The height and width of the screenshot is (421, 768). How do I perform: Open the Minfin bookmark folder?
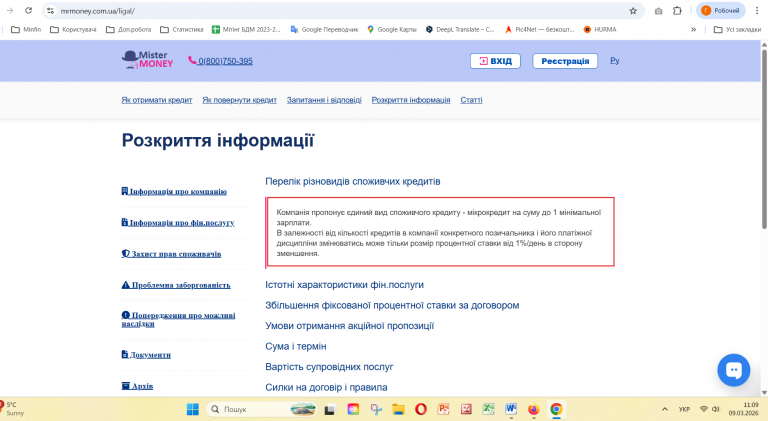(x=26, y=29)
